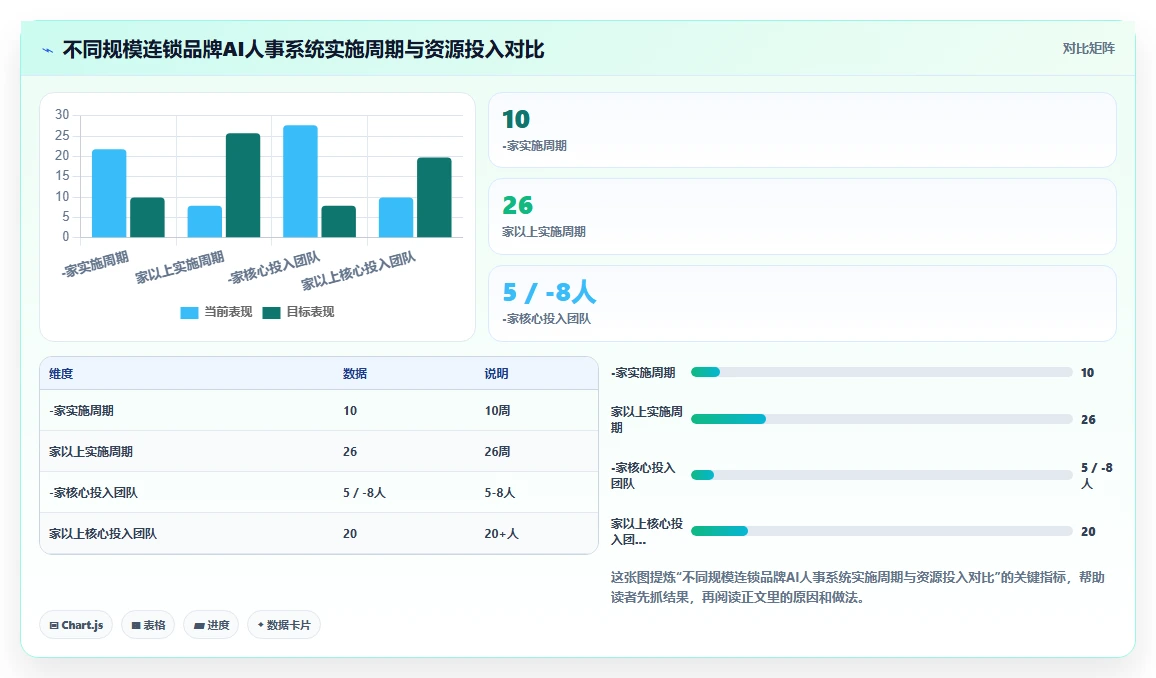Click the green 目标表现 bar for 家以上实施周期

click(243, 185)
